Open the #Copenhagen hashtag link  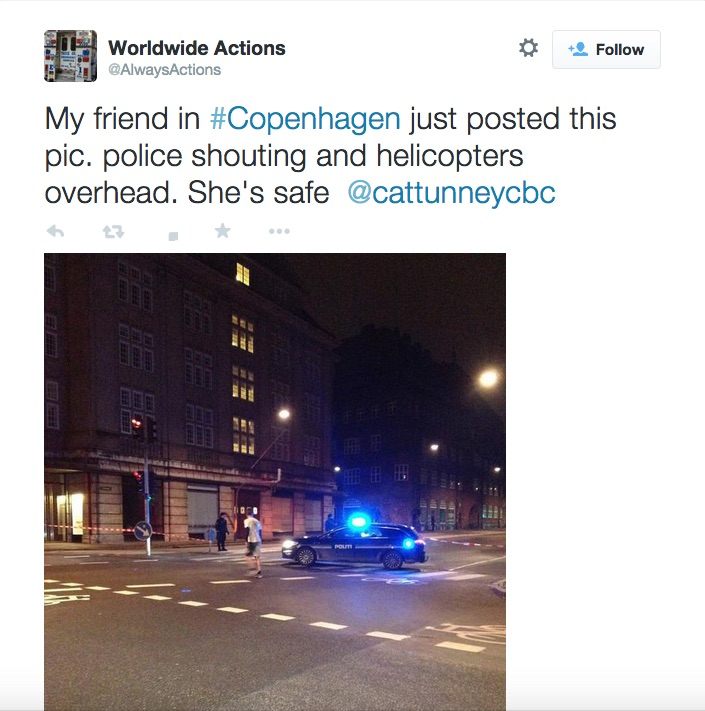[305, 119]
